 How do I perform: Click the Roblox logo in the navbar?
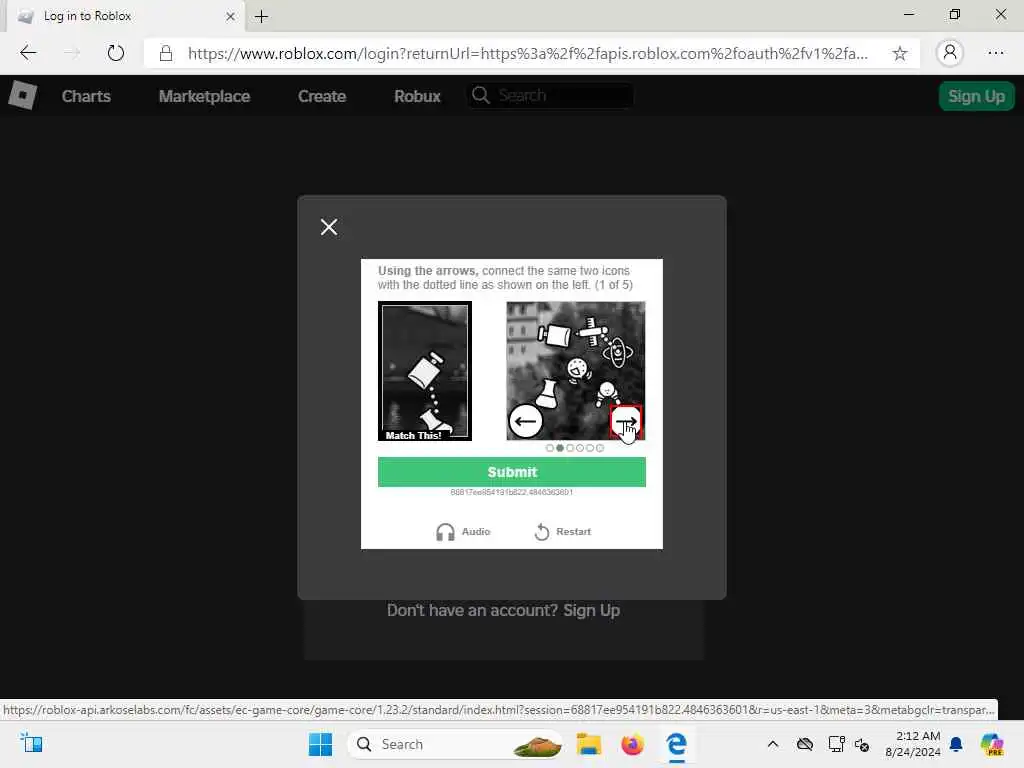(22, 95)
